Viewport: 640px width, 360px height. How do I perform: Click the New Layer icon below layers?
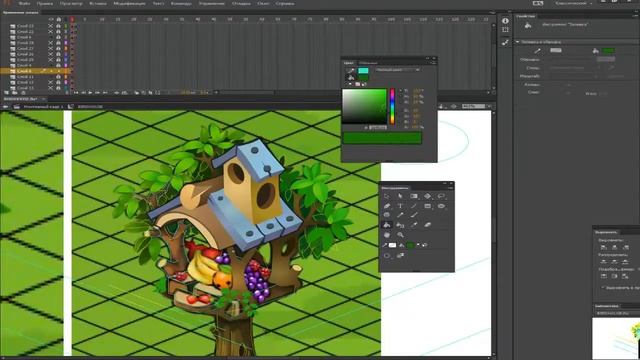point(6,93)
